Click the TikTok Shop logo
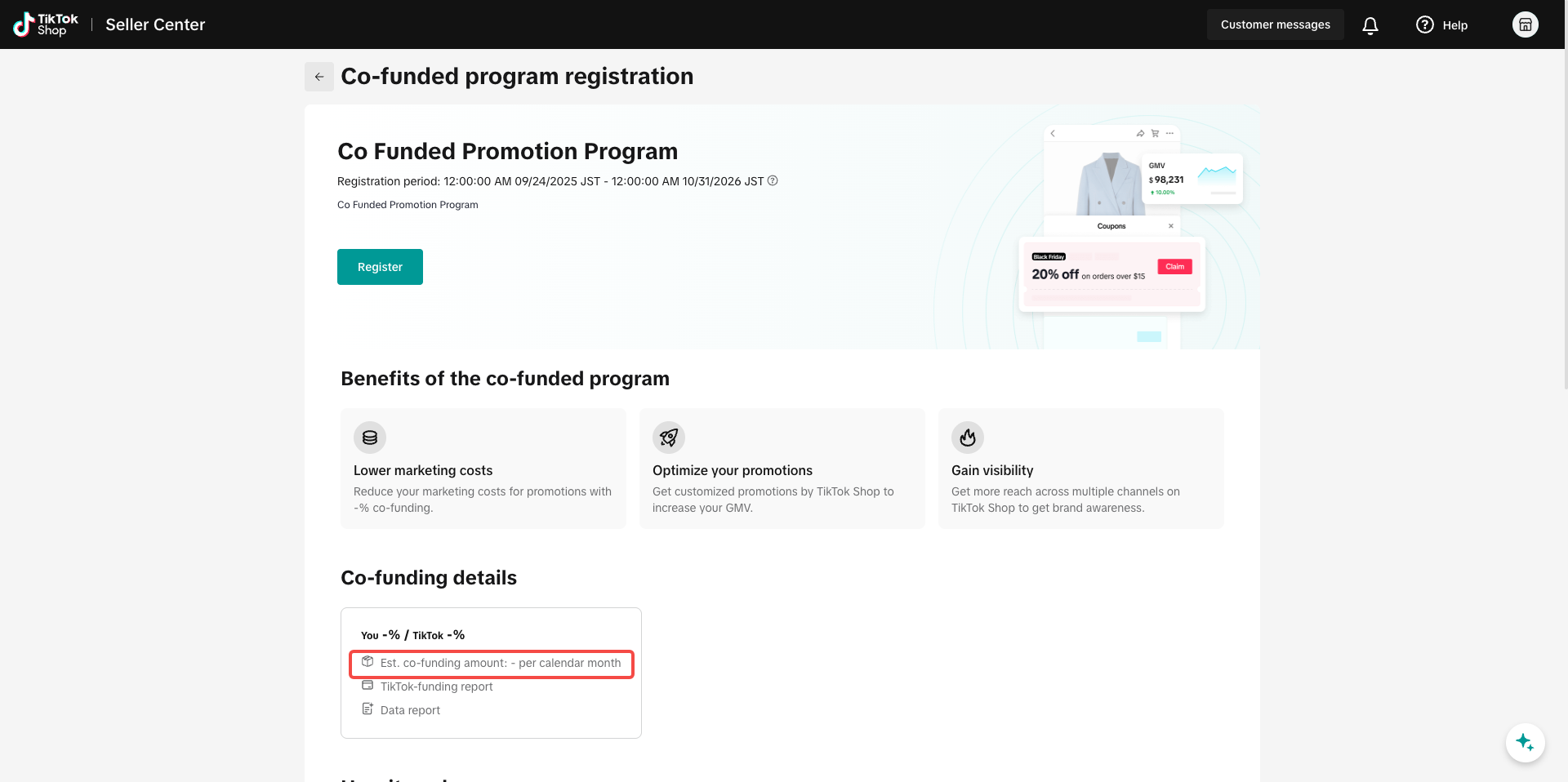Image resolution: width=1568 pixels, height=782 pixels. (x=46, y=24)
